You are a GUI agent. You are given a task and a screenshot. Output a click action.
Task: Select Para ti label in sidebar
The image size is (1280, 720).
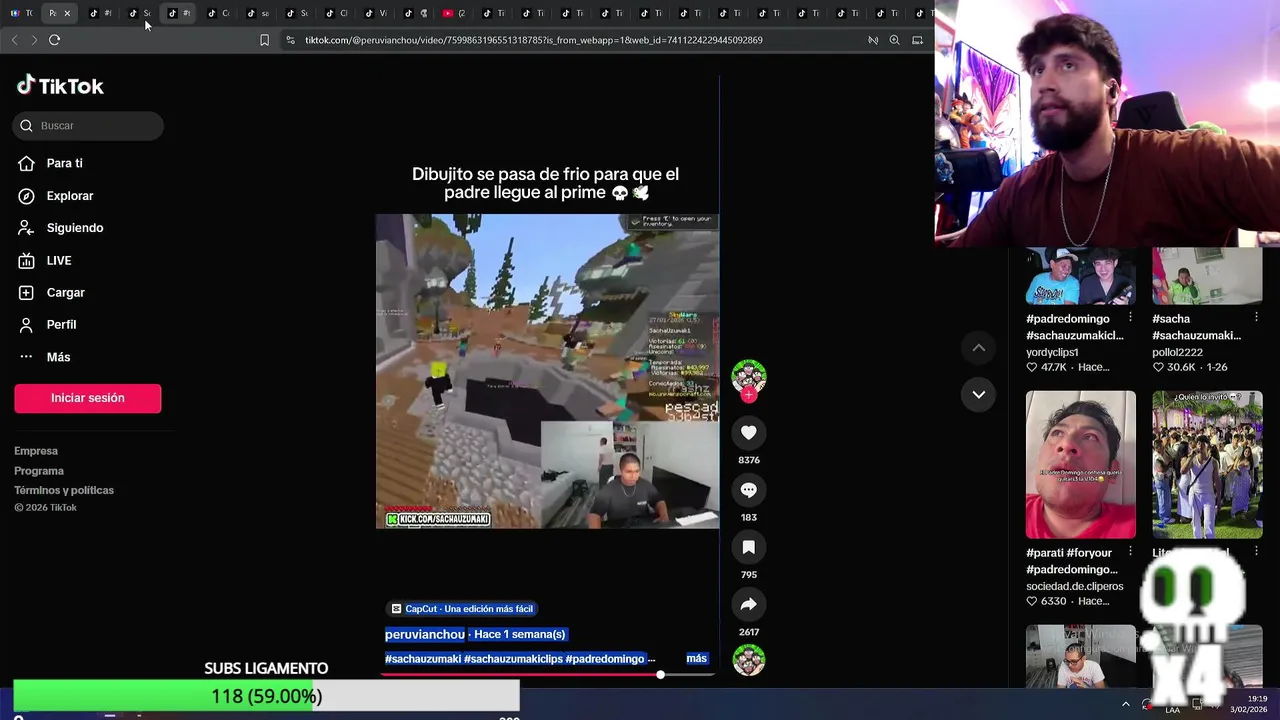(x=64, y=163)
